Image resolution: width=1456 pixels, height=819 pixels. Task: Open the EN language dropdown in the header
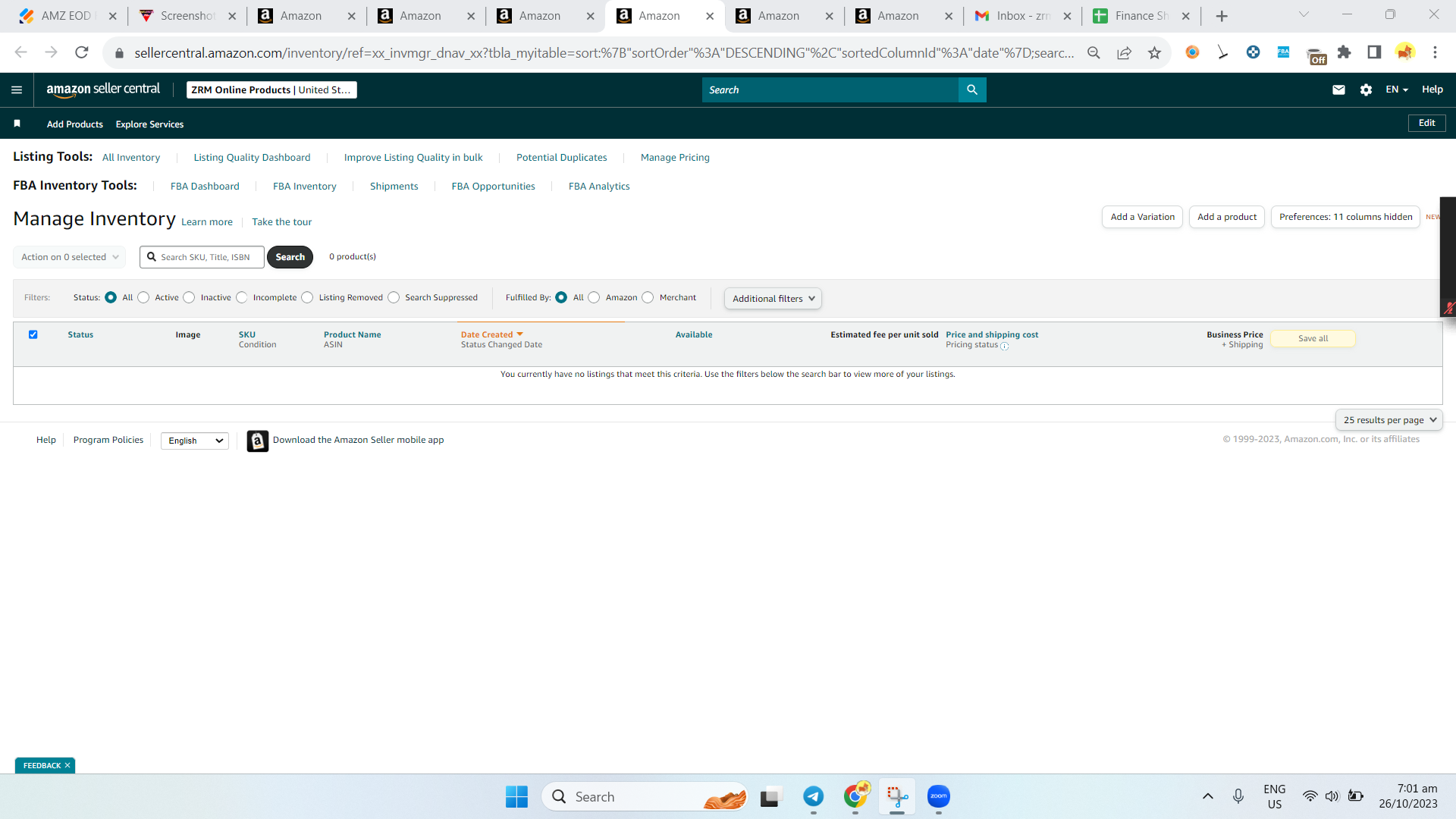tap(1397, 89)
